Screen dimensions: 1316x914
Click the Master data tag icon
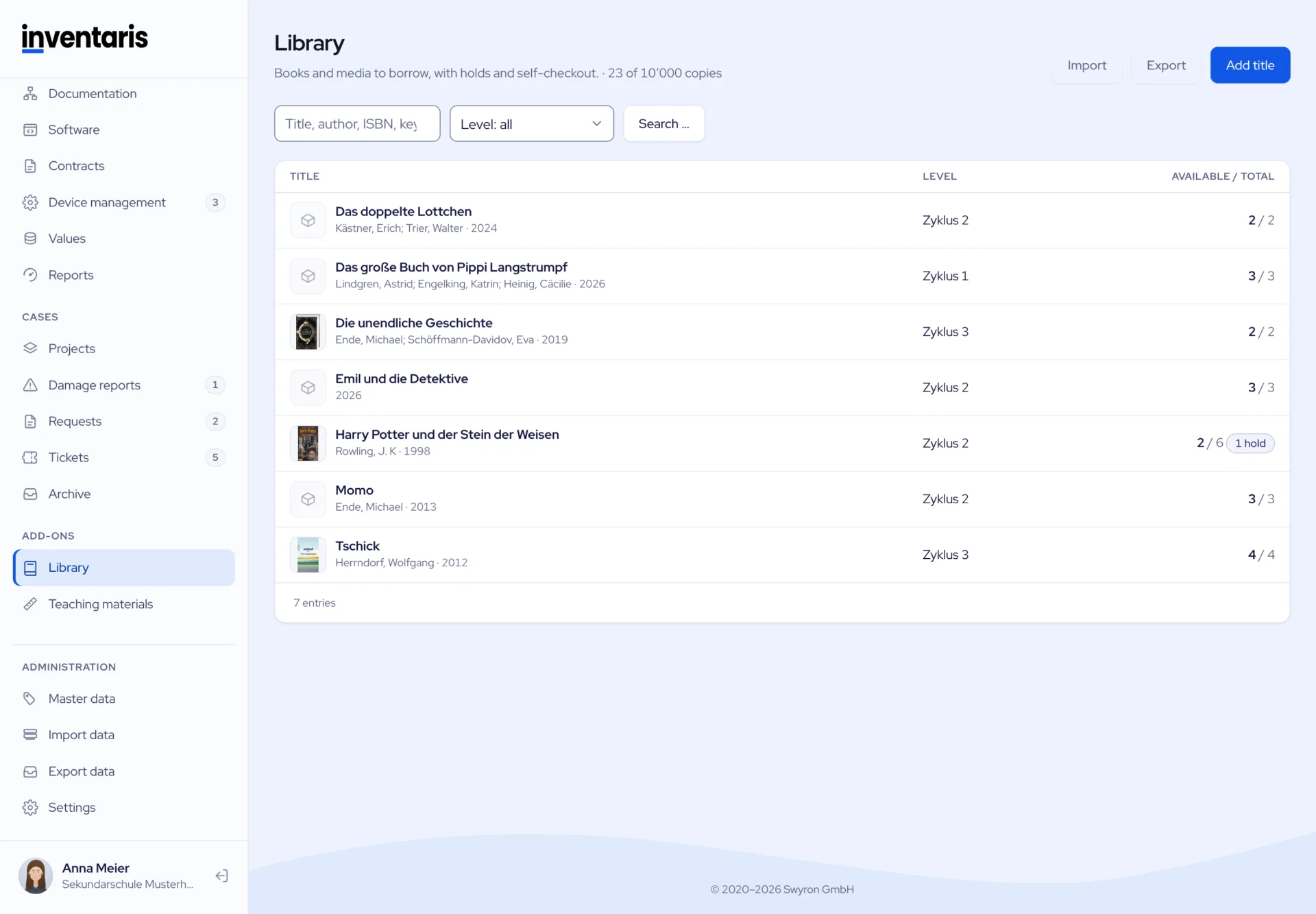point(30,699)
